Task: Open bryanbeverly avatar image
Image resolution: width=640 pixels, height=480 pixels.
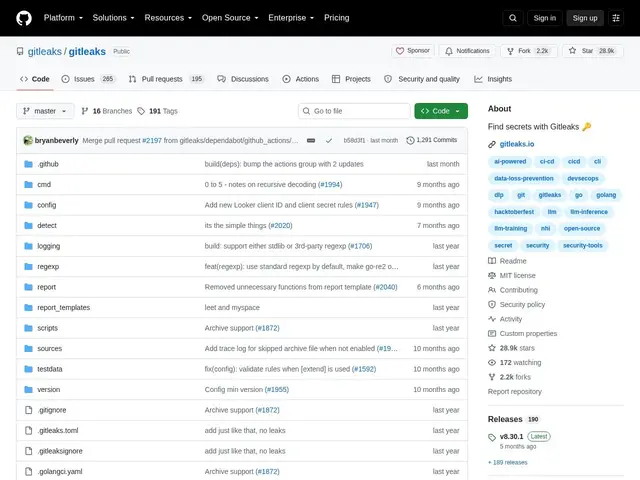Action: coord(28,140)
